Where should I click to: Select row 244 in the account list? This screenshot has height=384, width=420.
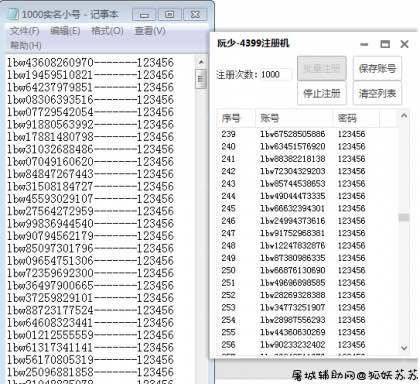(307, 196)
